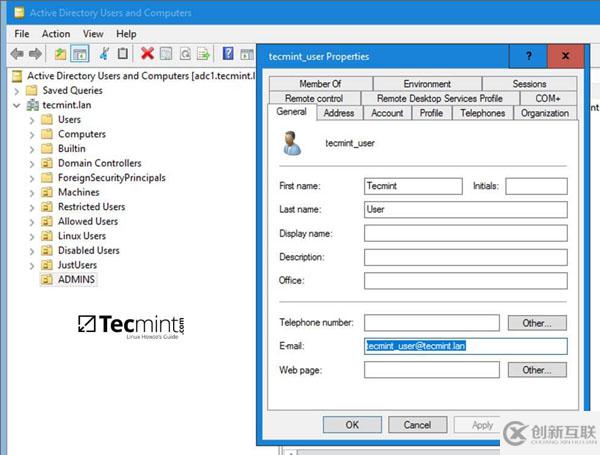This screenshot has width=600, height=455.
Task: Expand the Machines OU chevron
Action: 32,193
